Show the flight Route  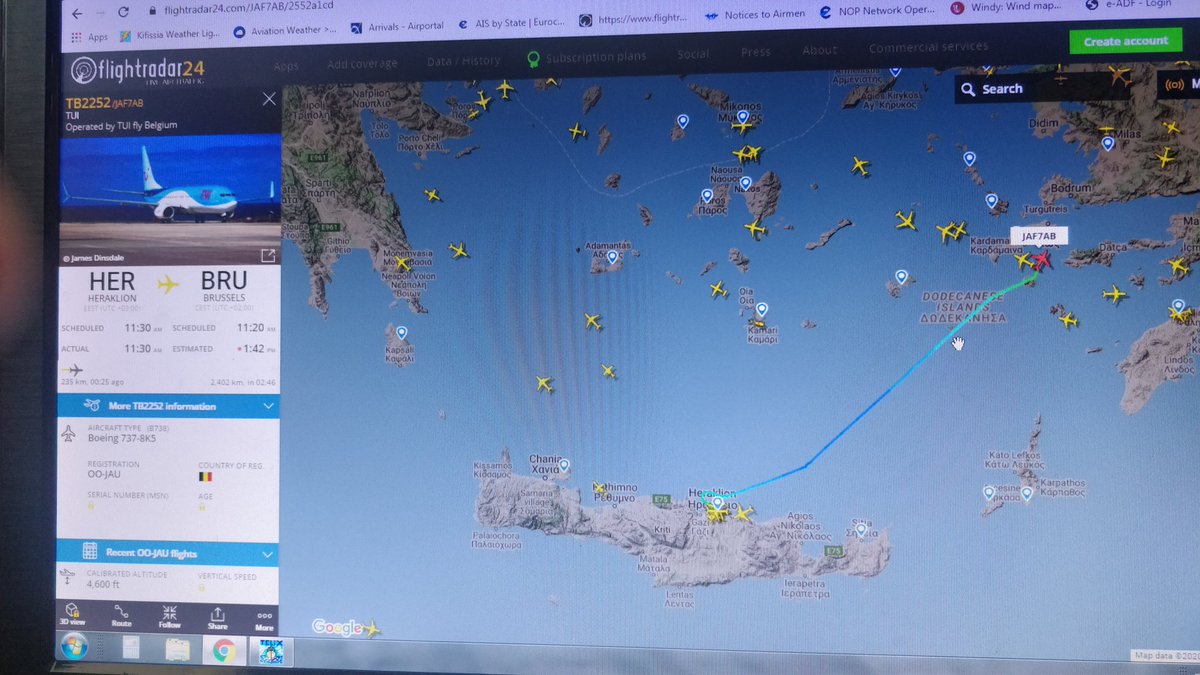[x=121, y=615]
